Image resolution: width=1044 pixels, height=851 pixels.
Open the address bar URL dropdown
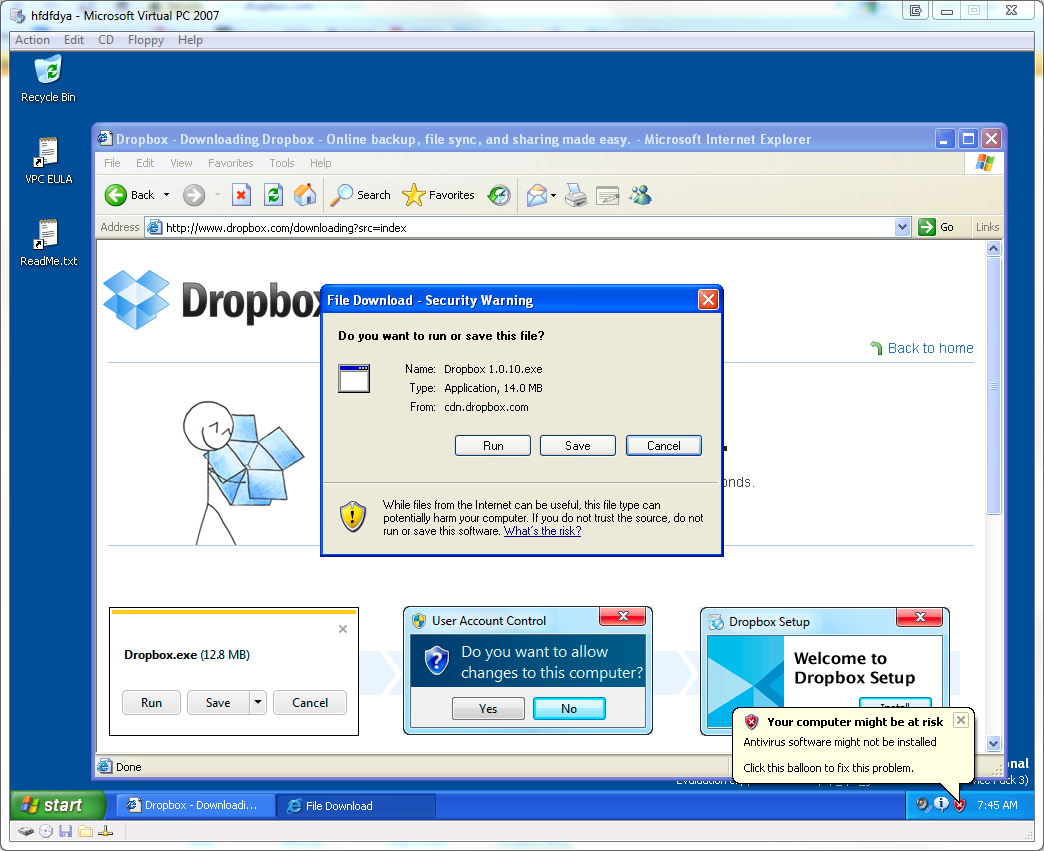[902, 227]
